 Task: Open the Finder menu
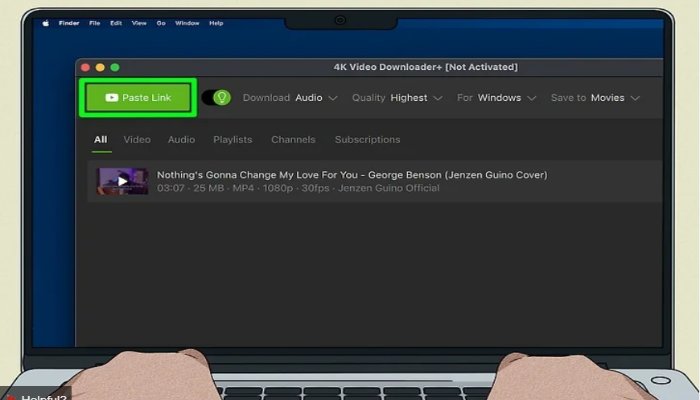[x=69, y=23]
